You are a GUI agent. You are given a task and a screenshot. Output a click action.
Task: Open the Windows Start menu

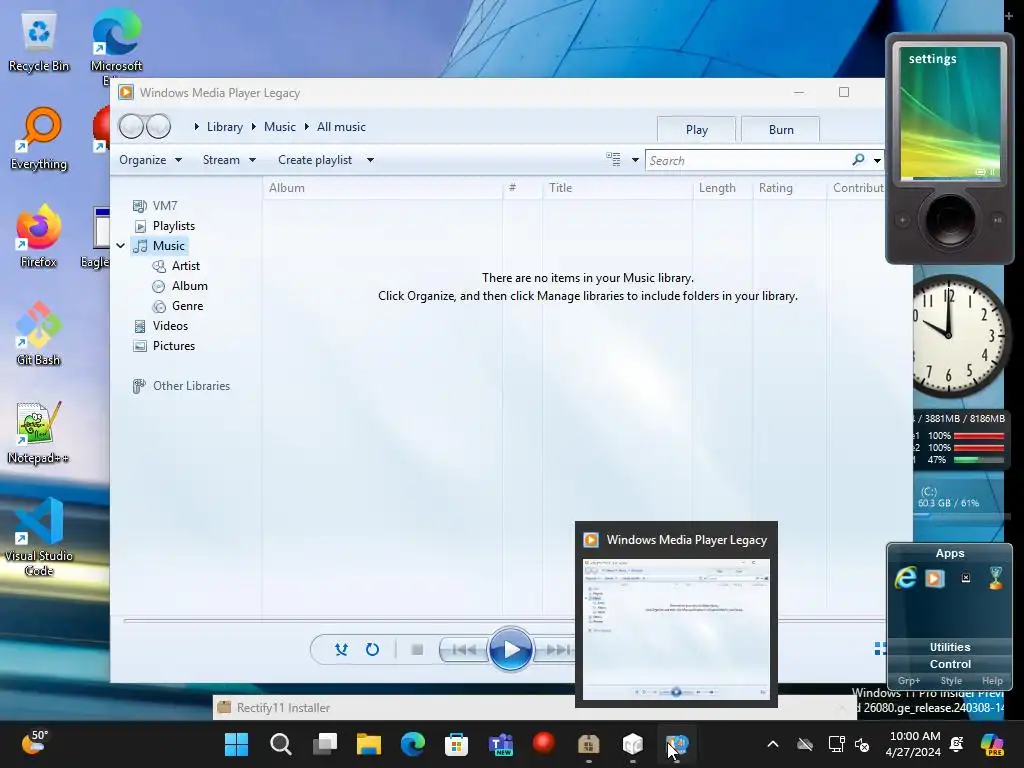point(236,744)
